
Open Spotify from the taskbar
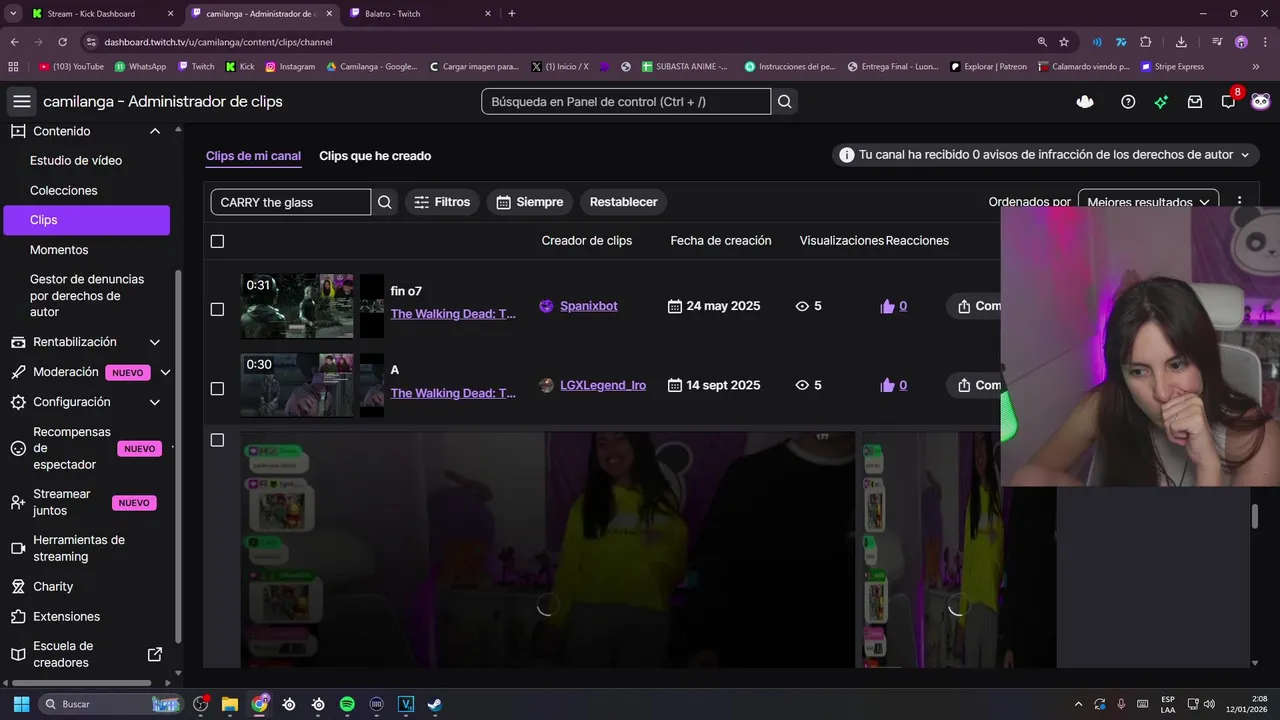click(x=347, y=704)
